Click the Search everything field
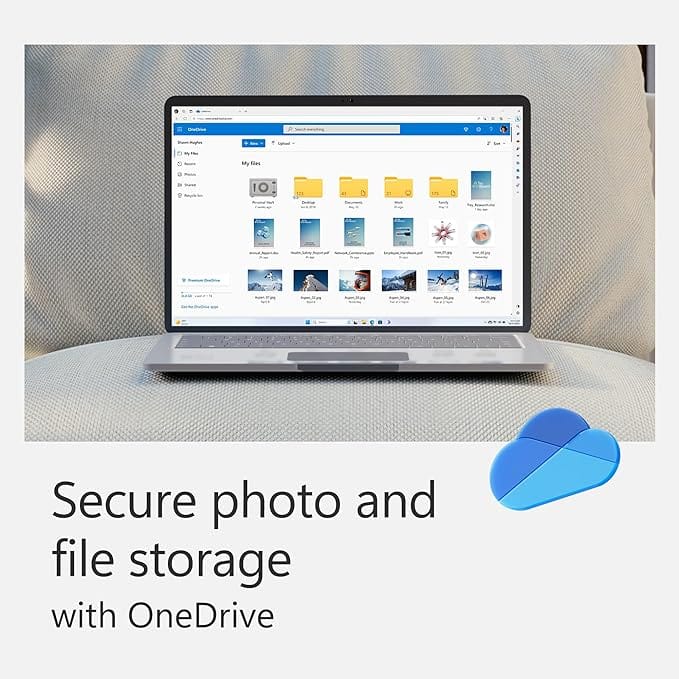 pos(342,129)
